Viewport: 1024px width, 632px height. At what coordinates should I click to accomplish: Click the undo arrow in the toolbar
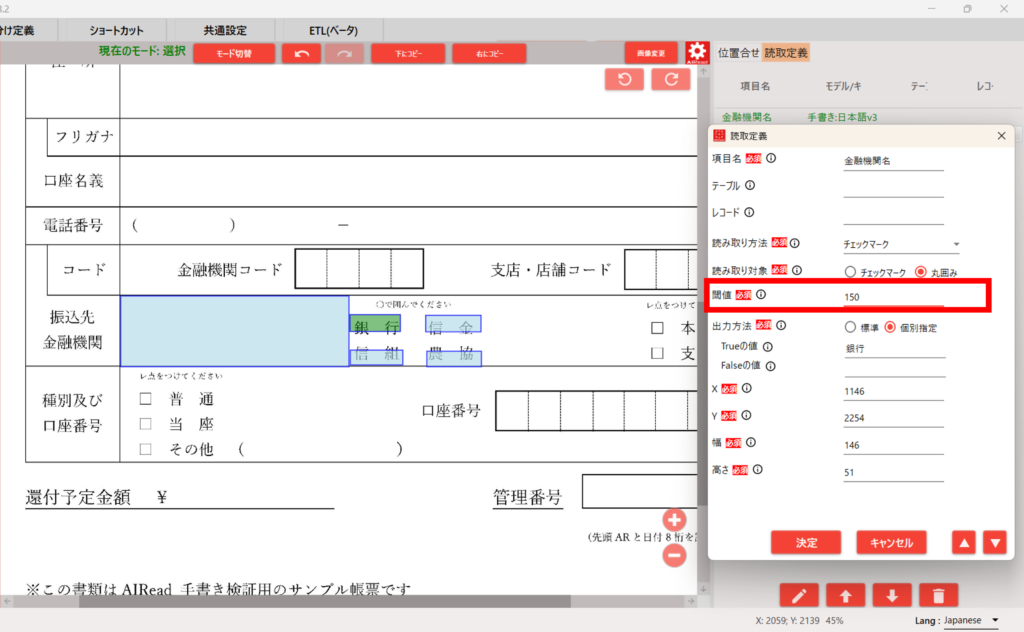coord(301,53)
